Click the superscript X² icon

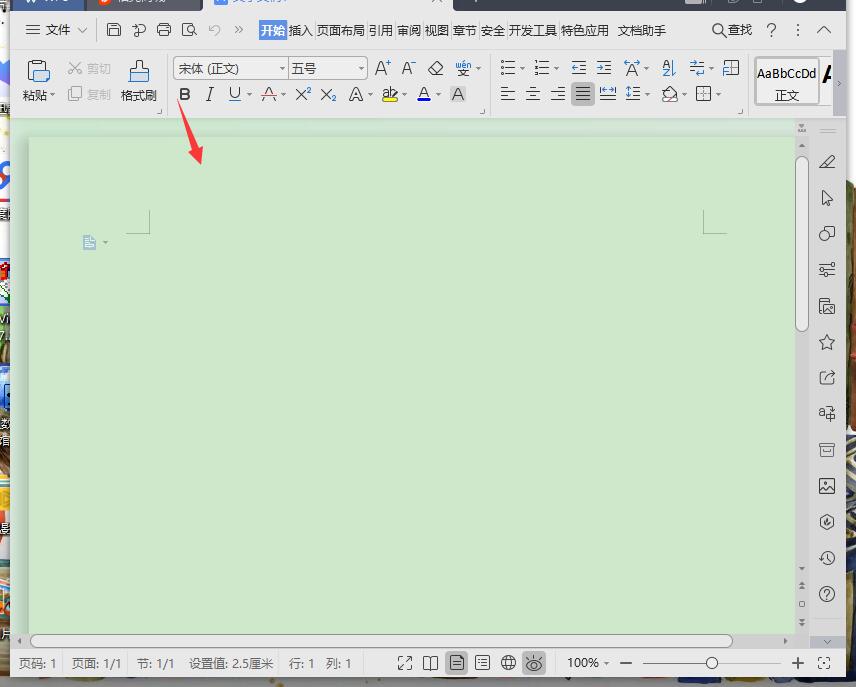pos(303,94)
